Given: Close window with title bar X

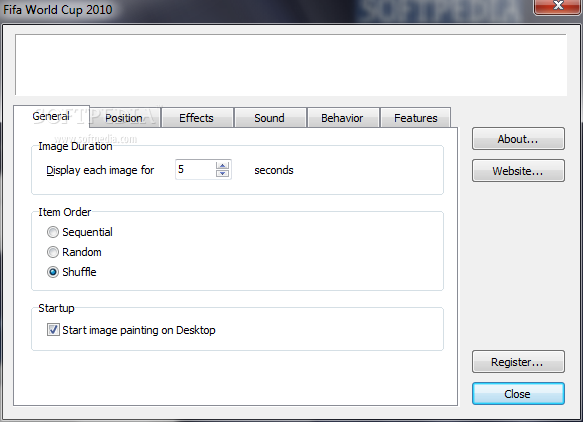Looking at the screenshot, I should (558, 6).
